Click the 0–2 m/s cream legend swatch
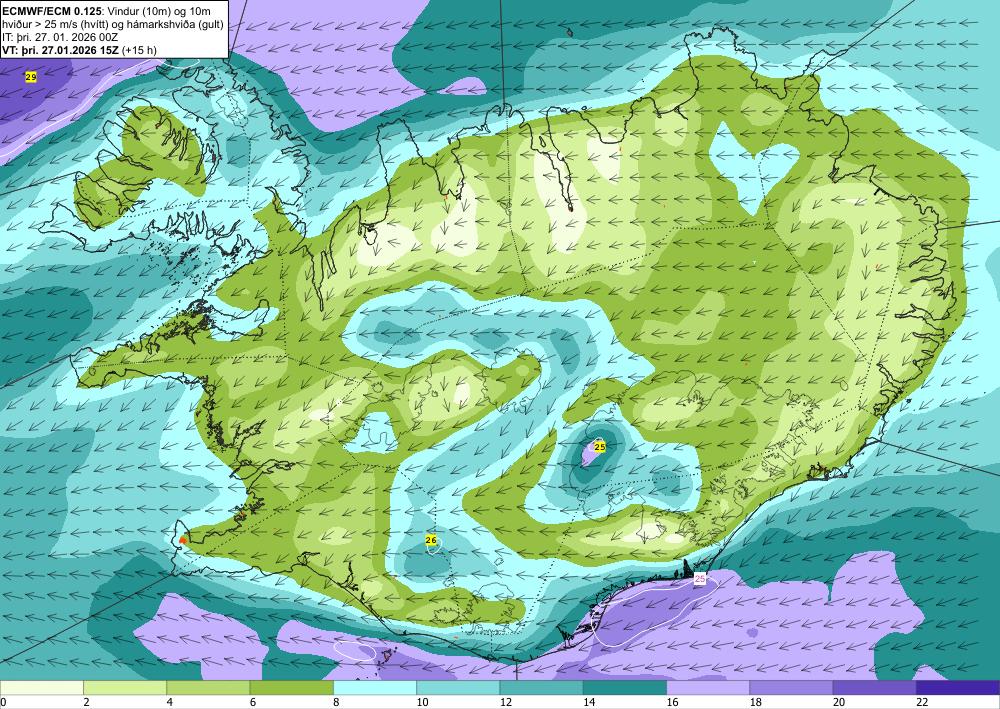 [x=41, y=688]
